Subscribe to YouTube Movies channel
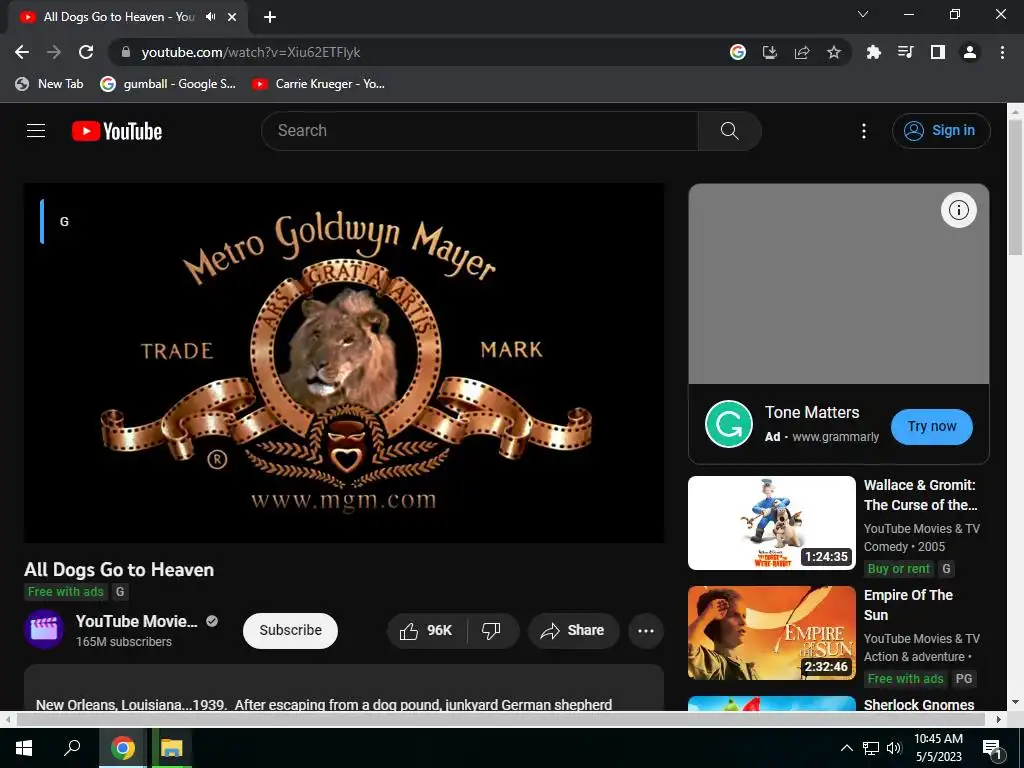The height and width of the screenshot is (768, 1024). tap(290, 630)
